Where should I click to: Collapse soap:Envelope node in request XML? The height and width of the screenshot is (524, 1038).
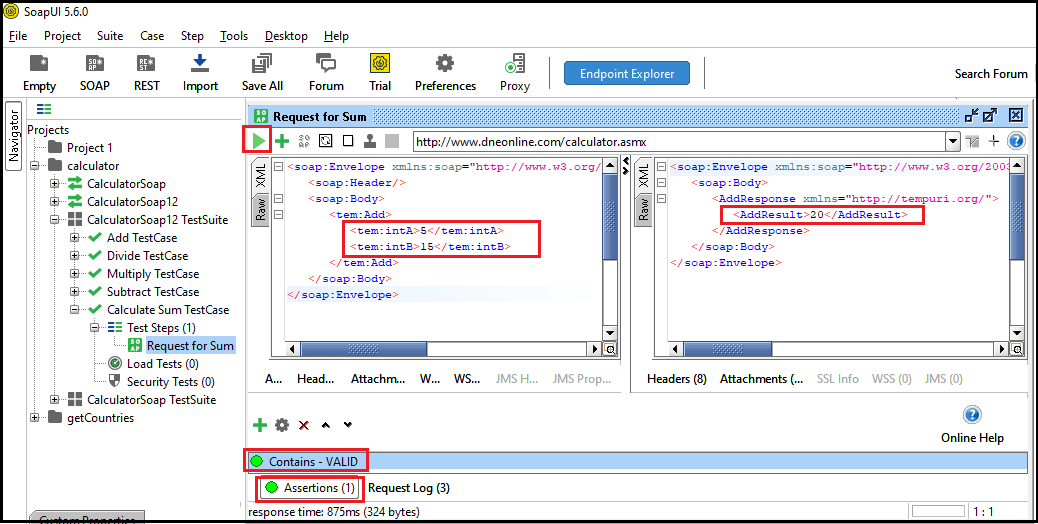coord(279,167)
